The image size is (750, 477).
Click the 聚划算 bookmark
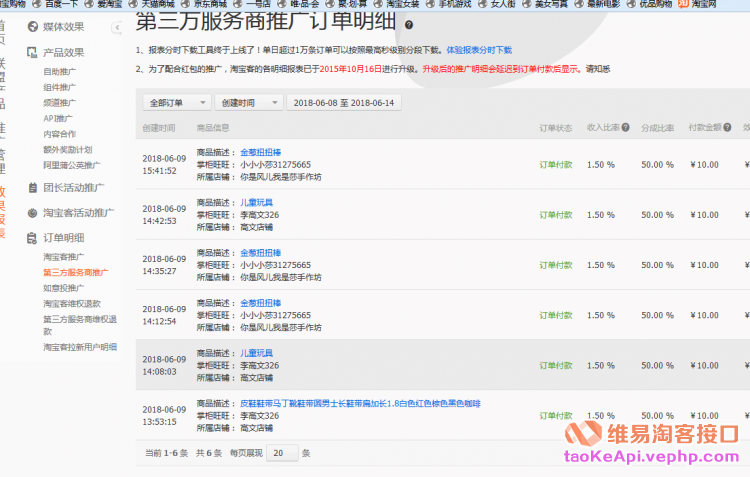point(353,4)
